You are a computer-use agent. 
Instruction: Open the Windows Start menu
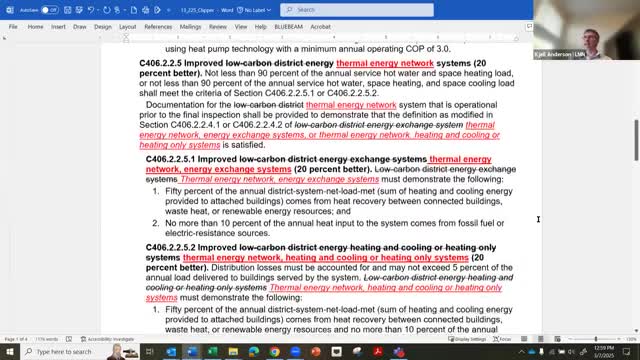coord(9,351)
